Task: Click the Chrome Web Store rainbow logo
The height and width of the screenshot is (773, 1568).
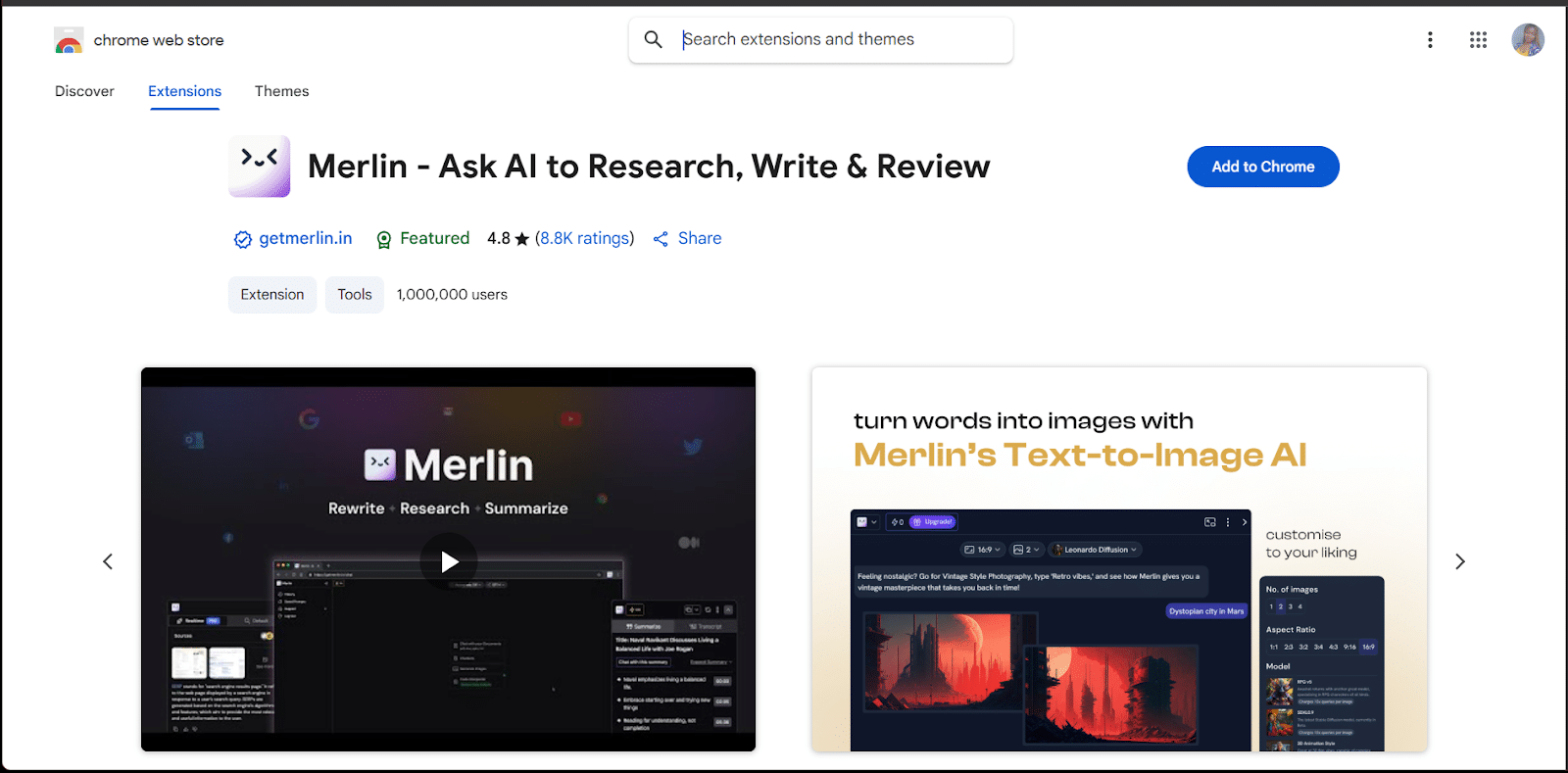Action: pos(69,40)
